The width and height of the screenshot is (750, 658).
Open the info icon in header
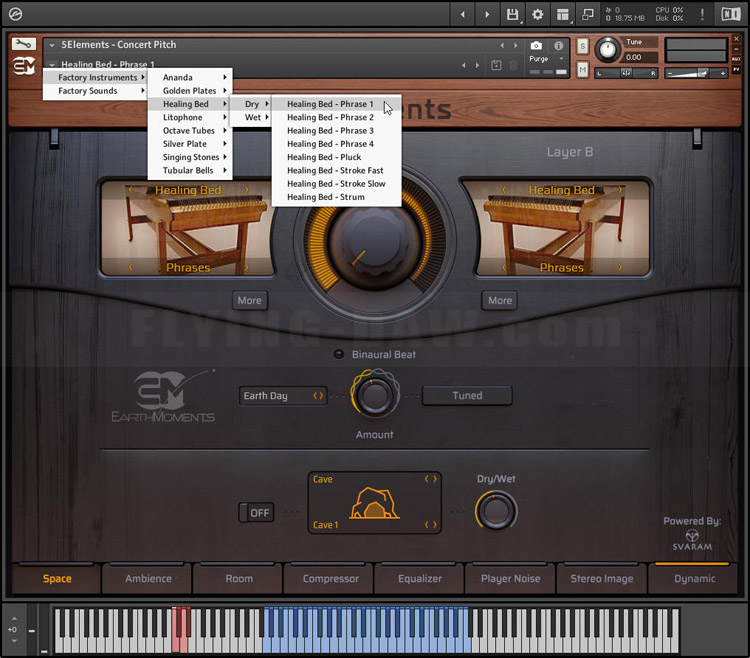coord(558,45)
